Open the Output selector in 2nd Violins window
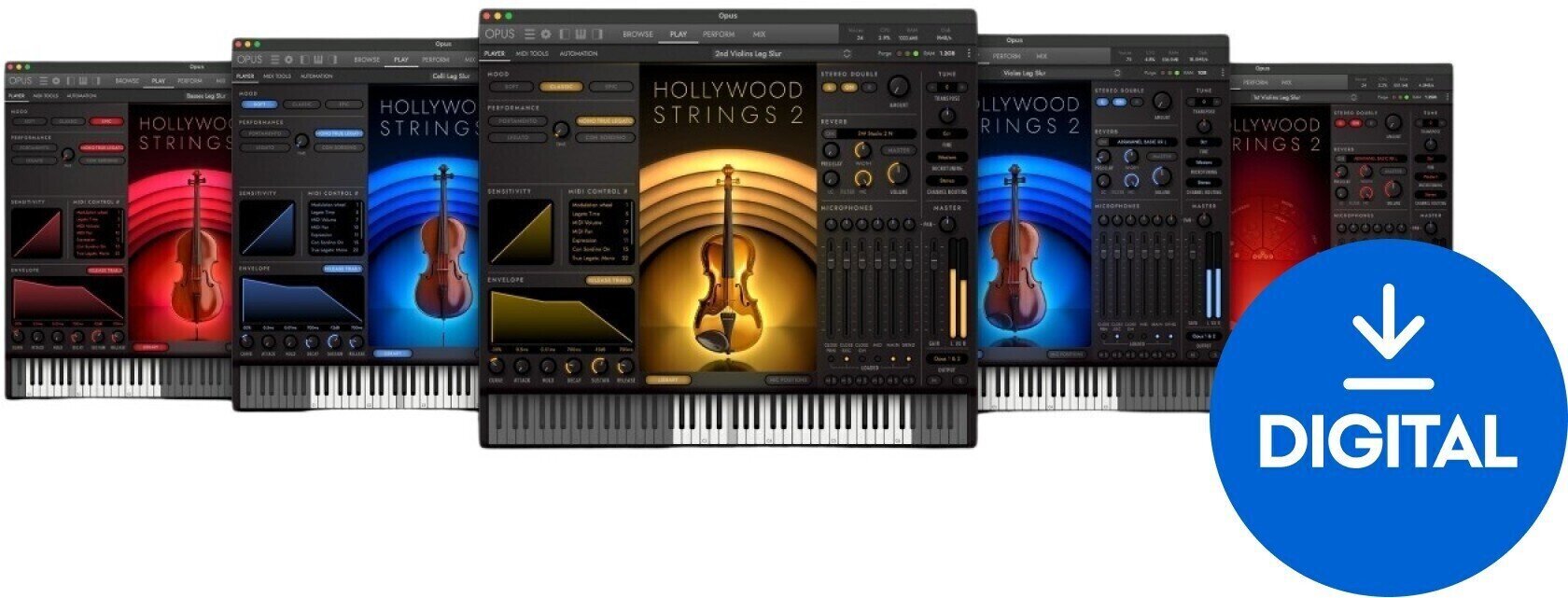This screenshot has height=598, width=1568. point(946,358)
